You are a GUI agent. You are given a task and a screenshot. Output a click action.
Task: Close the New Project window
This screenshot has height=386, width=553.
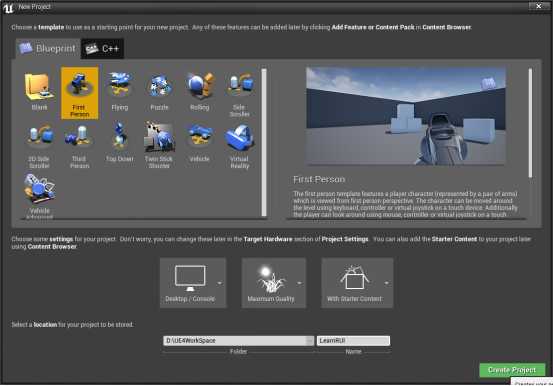(539, 6)
